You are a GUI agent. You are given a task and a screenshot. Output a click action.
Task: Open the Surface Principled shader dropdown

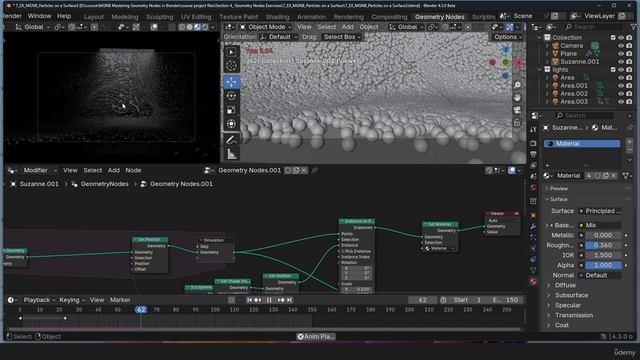tap(600, 211)
